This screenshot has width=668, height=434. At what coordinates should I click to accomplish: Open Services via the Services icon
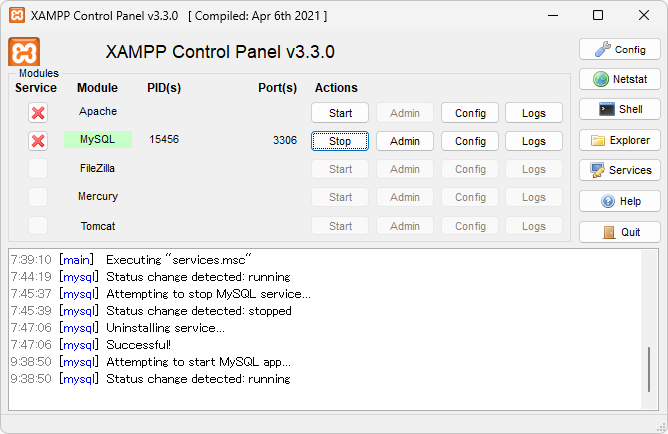pos(619,170)
